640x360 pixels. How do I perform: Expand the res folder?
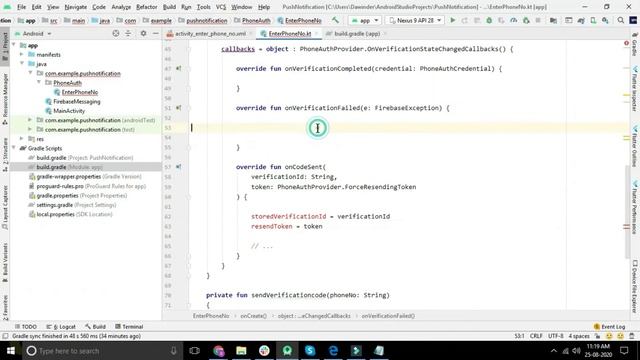click(22, 139)
